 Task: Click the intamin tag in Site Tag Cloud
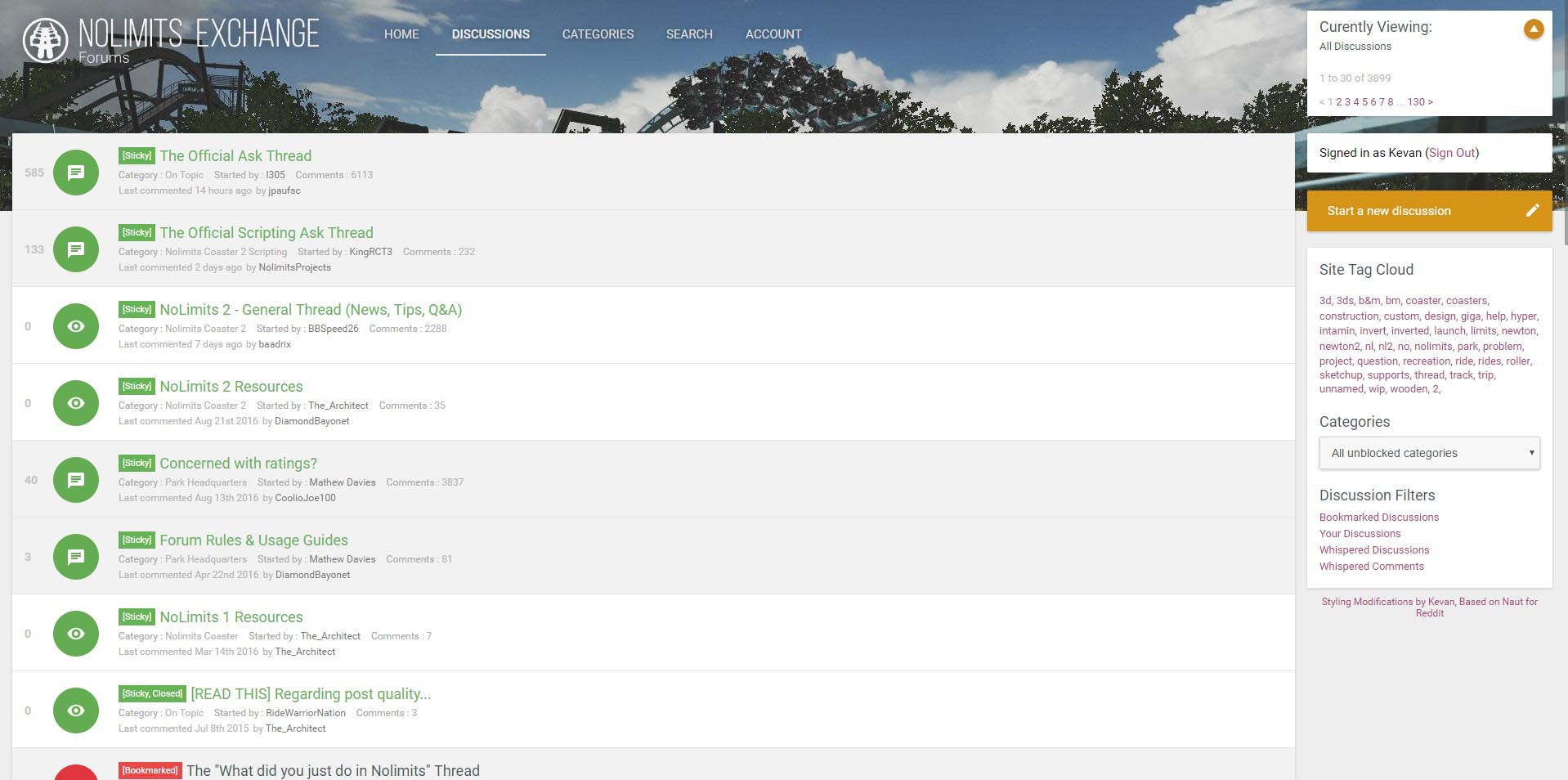coord(1337,331)
